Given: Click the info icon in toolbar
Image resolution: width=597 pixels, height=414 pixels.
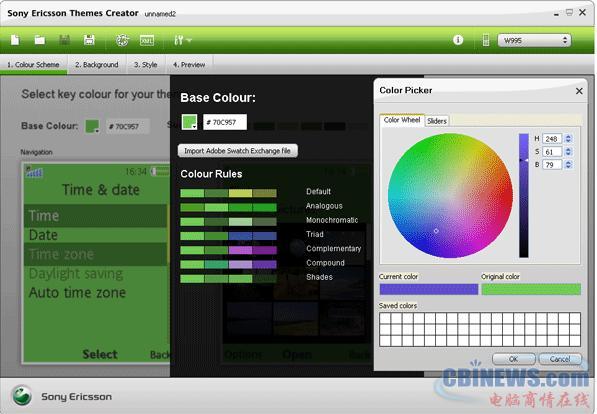Looking at the screenshot, I should pos(458,40).
